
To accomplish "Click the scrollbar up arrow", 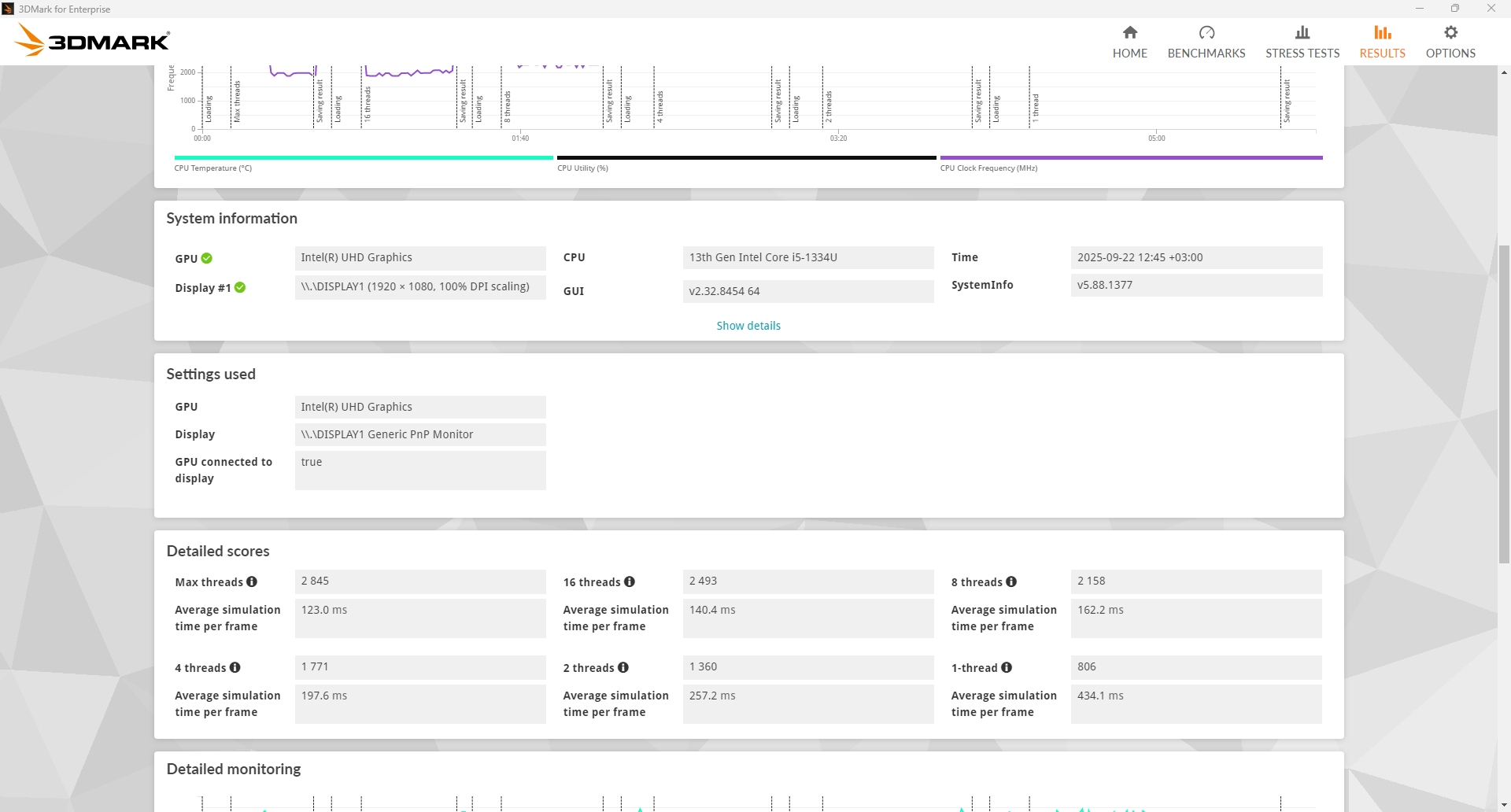I will click(1504, 72).
